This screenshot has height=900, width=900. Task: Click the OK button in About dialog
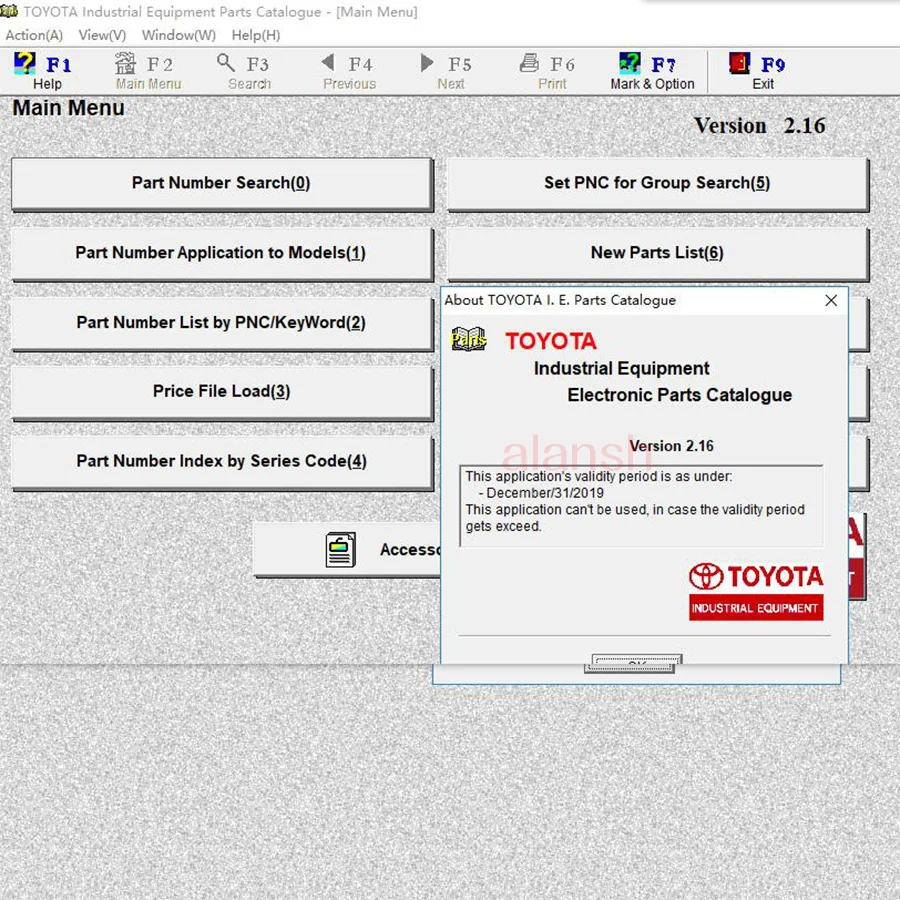click(633, 662)
